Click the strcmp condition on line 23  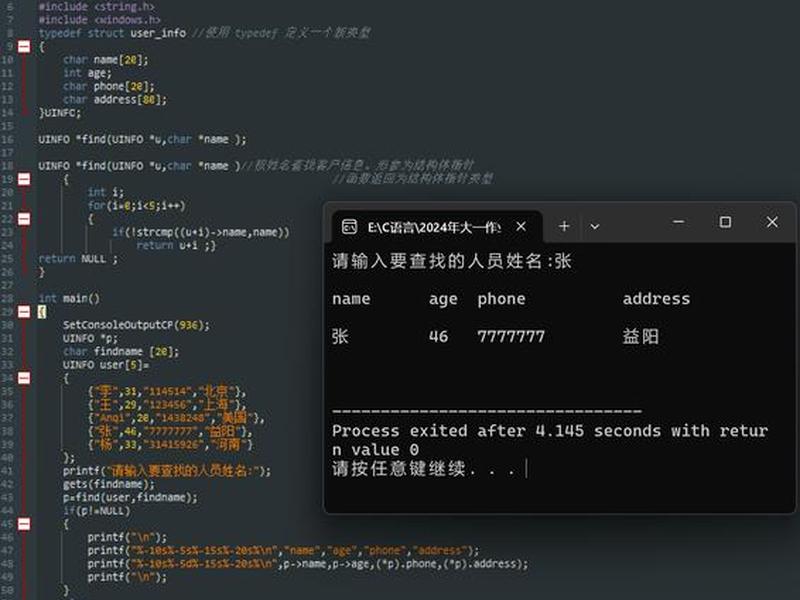(201, 232)
